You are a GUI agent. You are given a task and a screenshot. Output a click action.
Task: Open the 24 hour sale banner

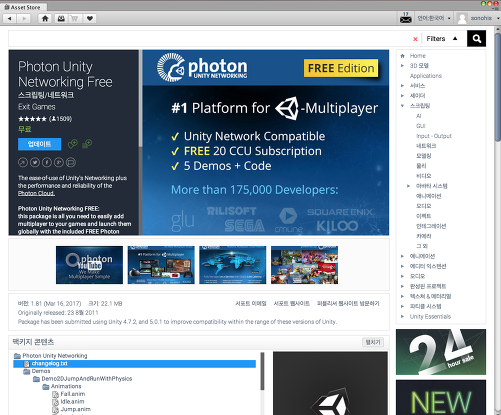[441, 352]
